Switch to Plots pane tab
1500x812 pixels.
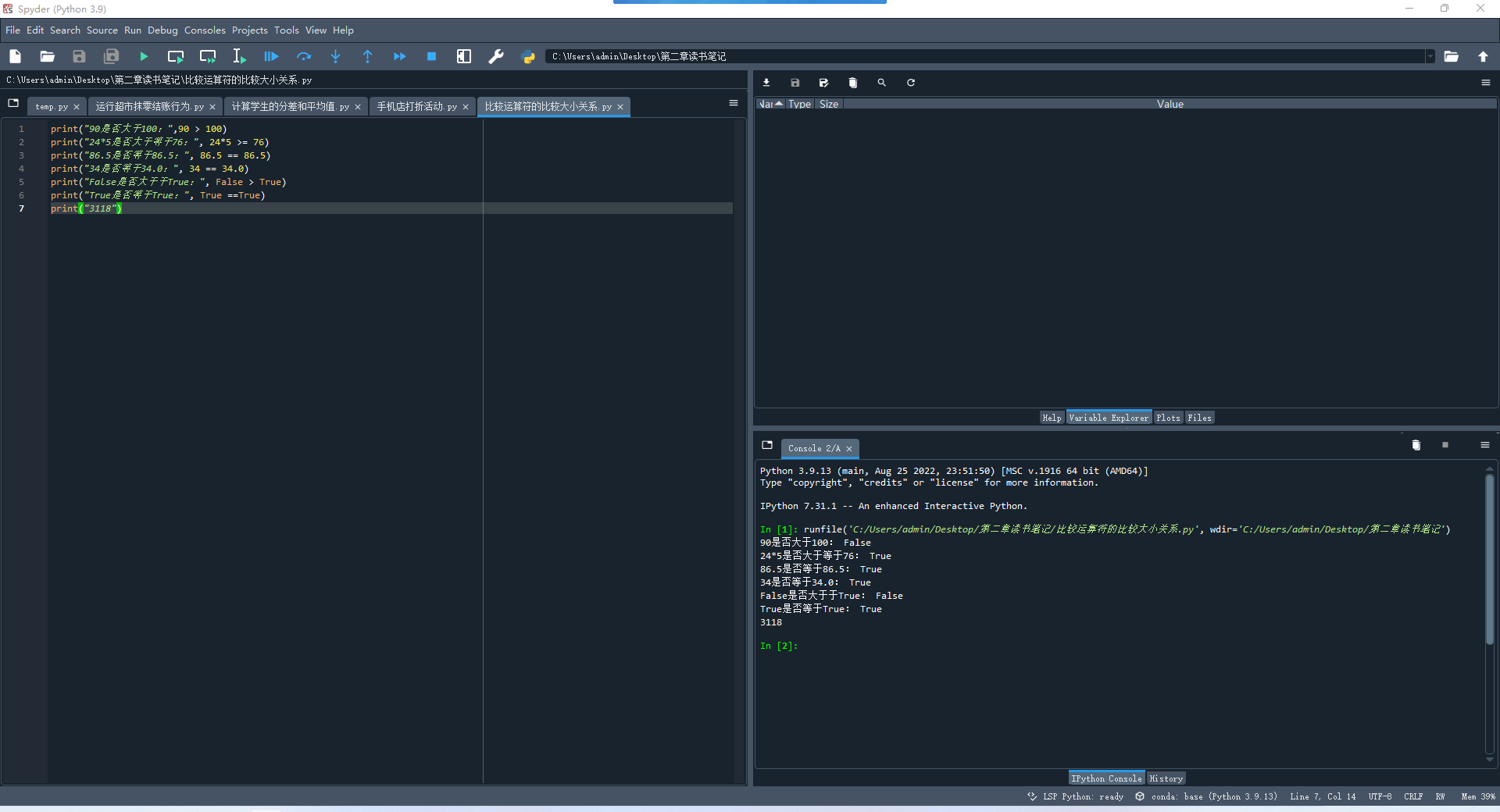click(1169, 418)
